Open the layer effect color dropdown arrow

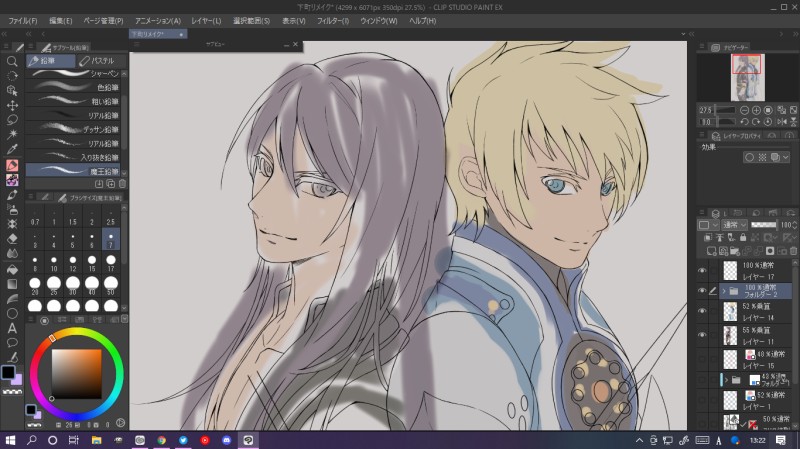[786, 157]
